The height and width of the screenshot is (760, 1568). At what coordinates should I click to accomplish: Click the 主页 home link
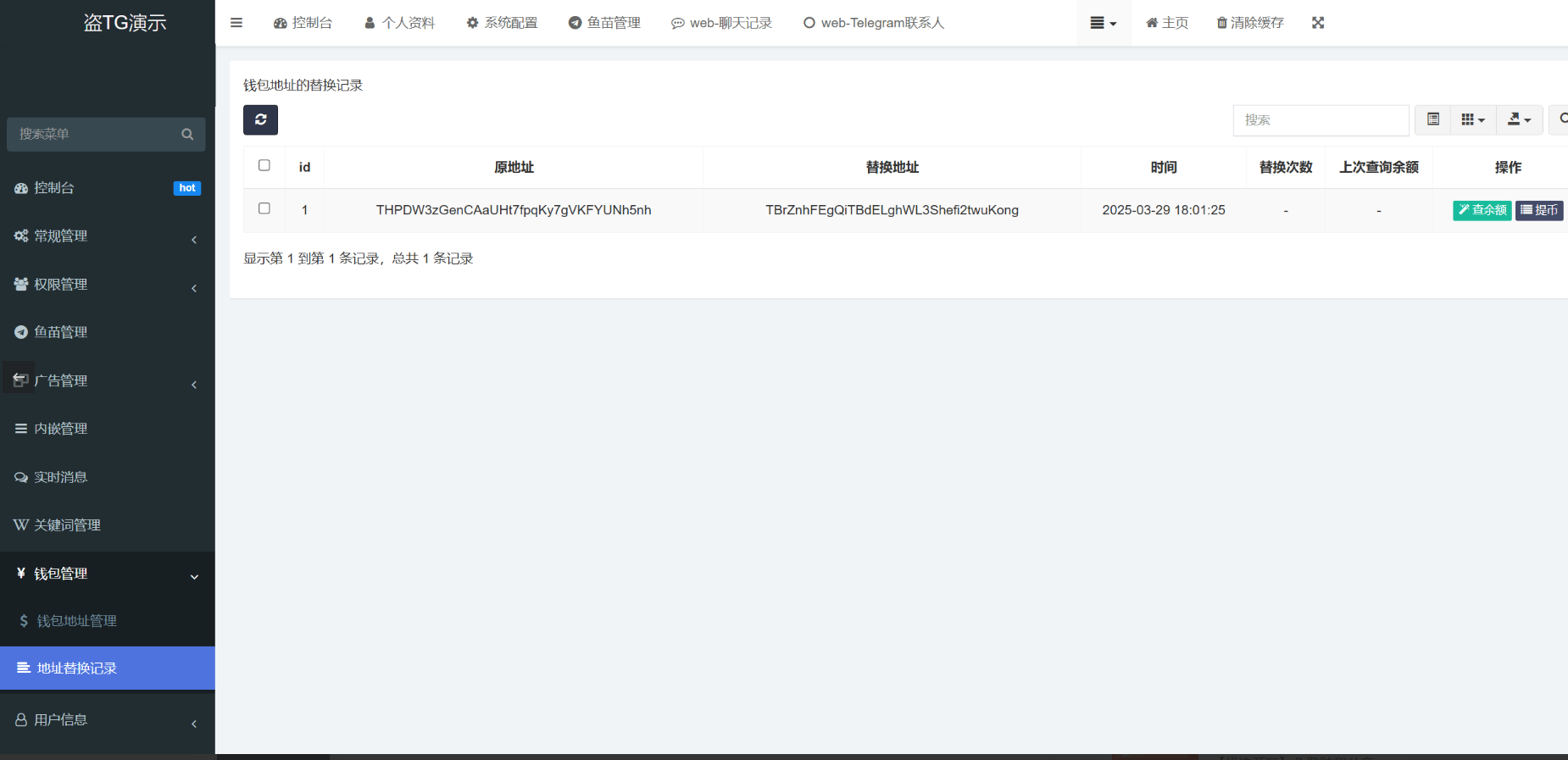[x=1167, y=23]
